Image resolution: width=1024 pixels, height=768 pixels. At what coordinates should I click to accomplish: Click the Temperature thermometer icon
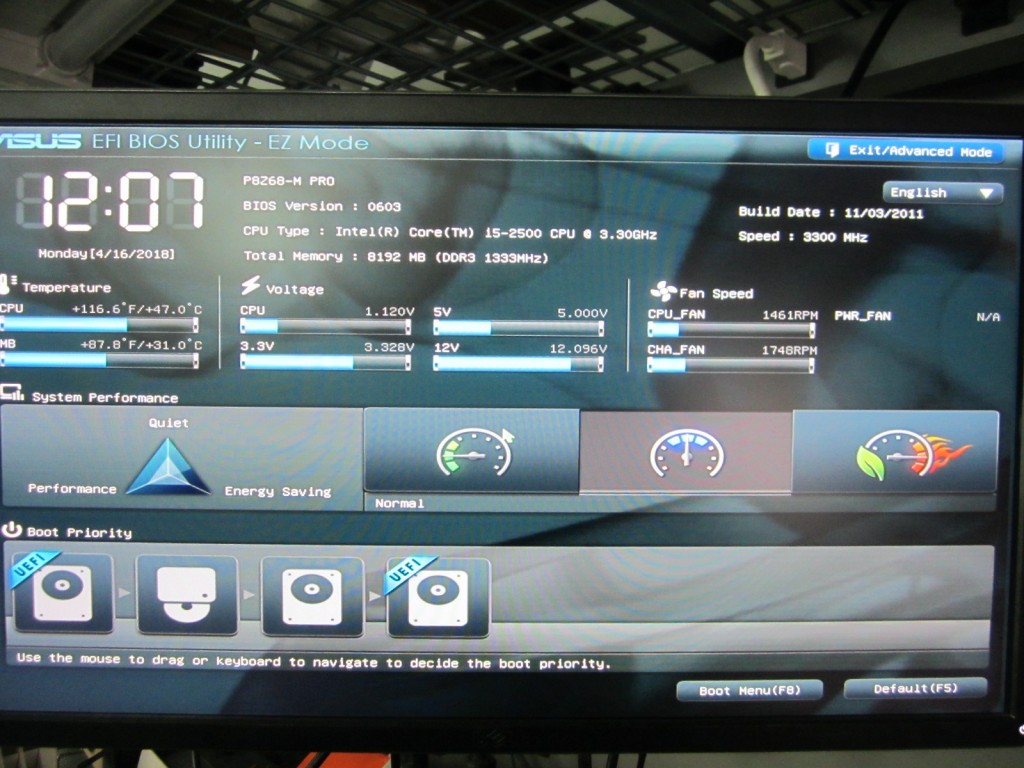point(8,285)
